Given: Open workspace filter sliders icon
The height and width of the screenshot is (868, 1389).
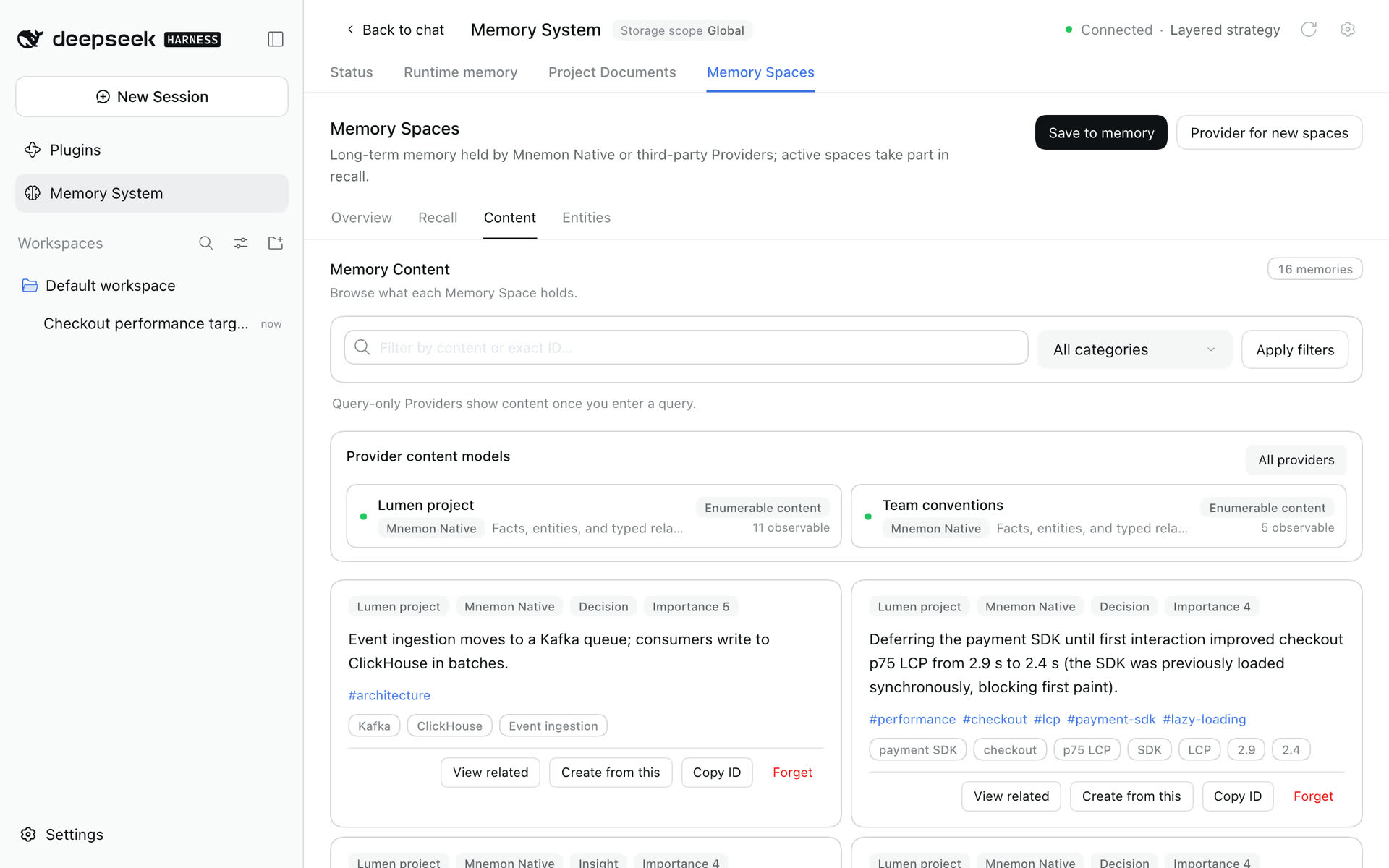Looking at the screenshot, I should [x=241, y=243].
